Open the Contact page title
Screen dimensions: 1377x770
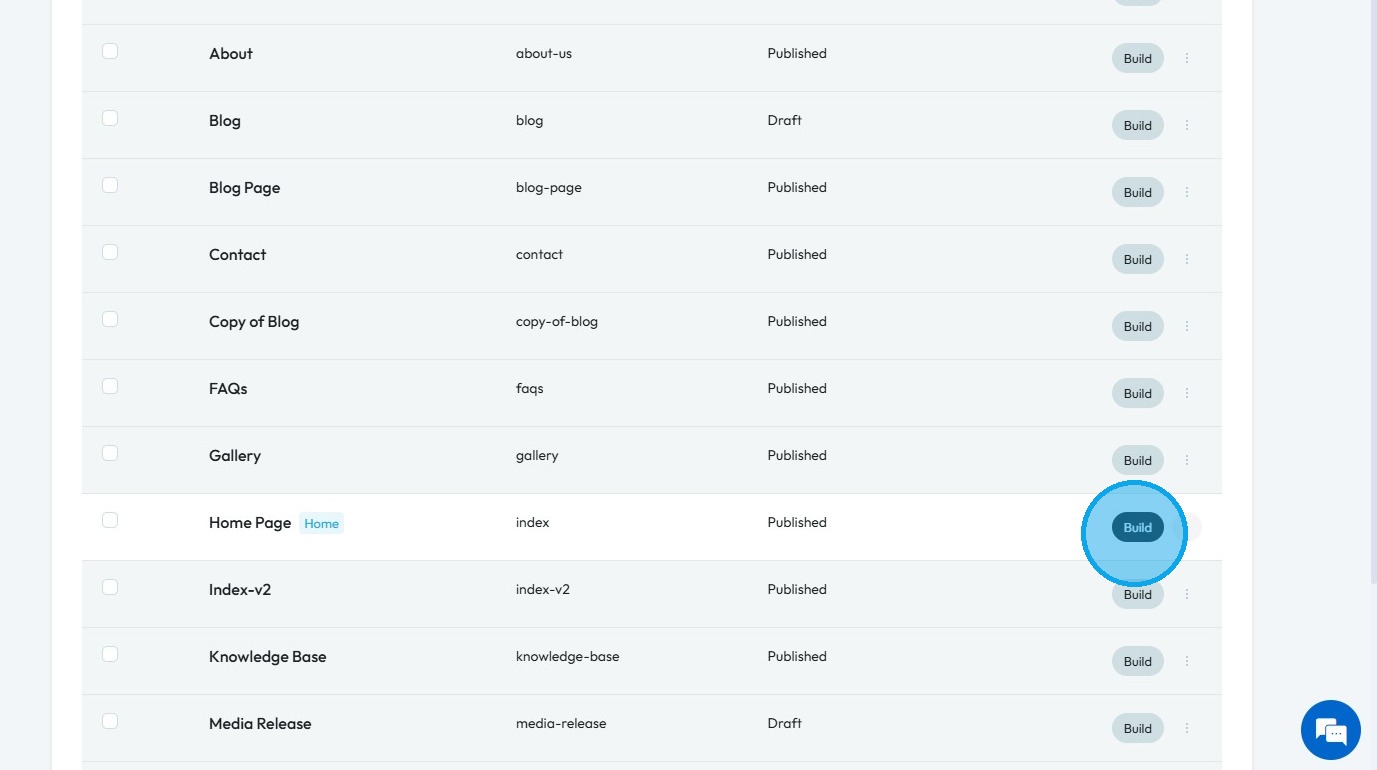pyautogui.click(x=237, y=254)
